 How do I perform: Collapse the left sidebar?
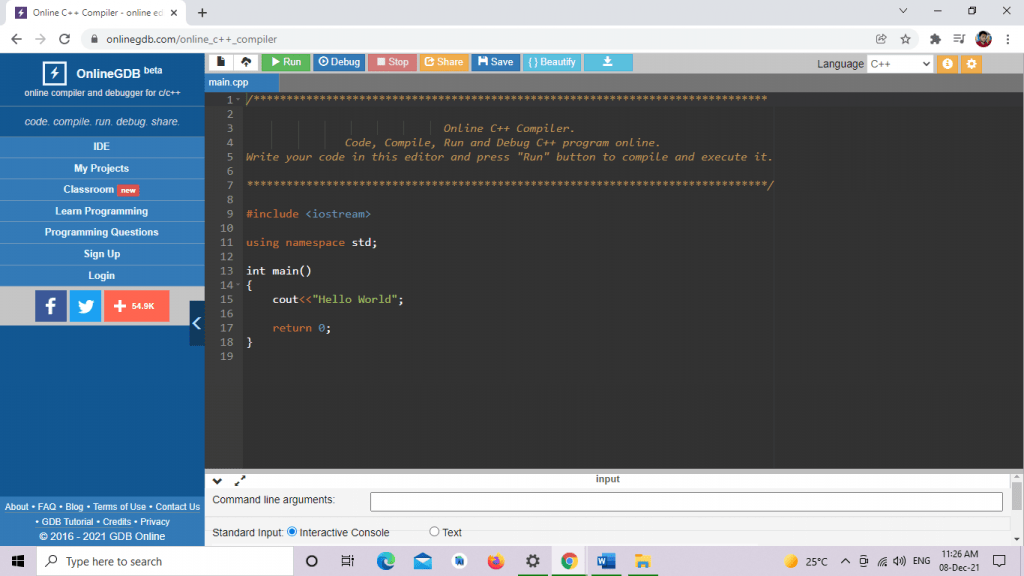pos(196,323)
